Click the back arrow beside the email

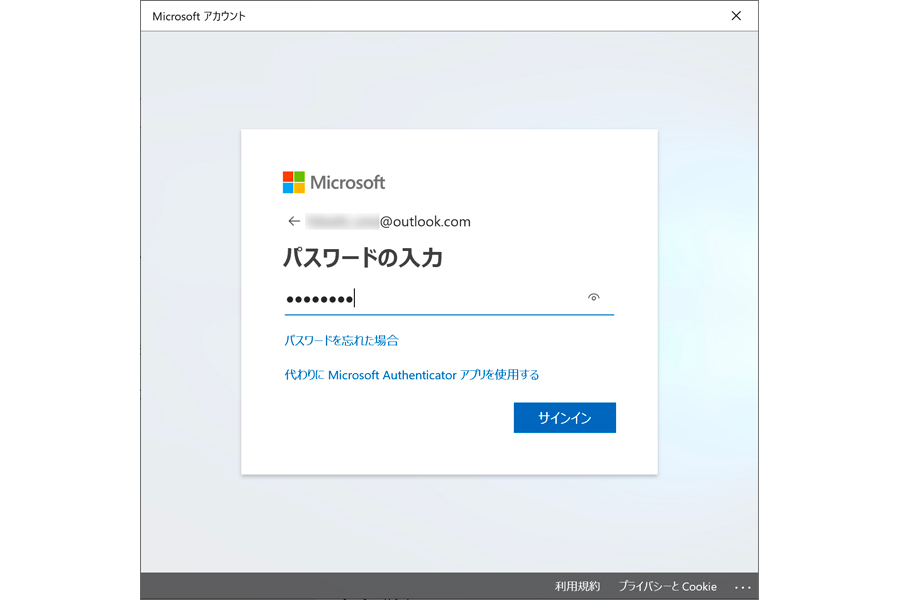294,222
